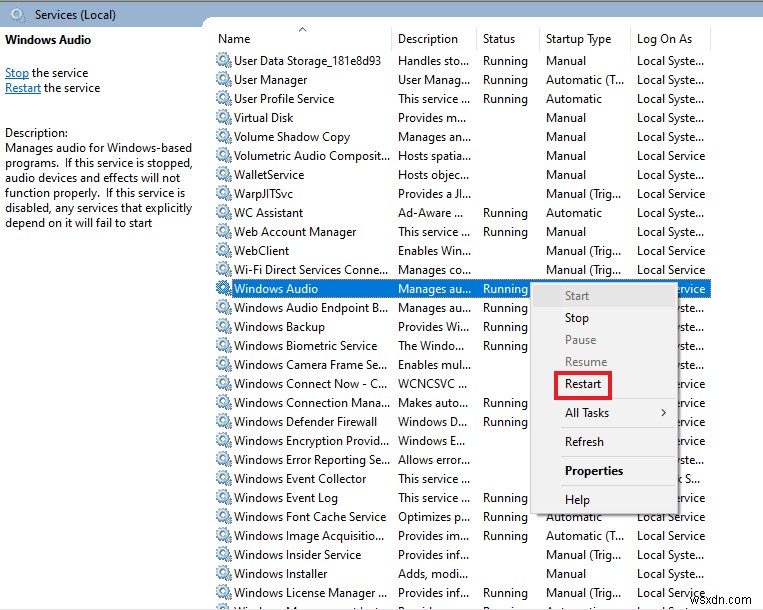Click the WarpJITSvc service icon
Screen dimensions: 763x610
223,193
